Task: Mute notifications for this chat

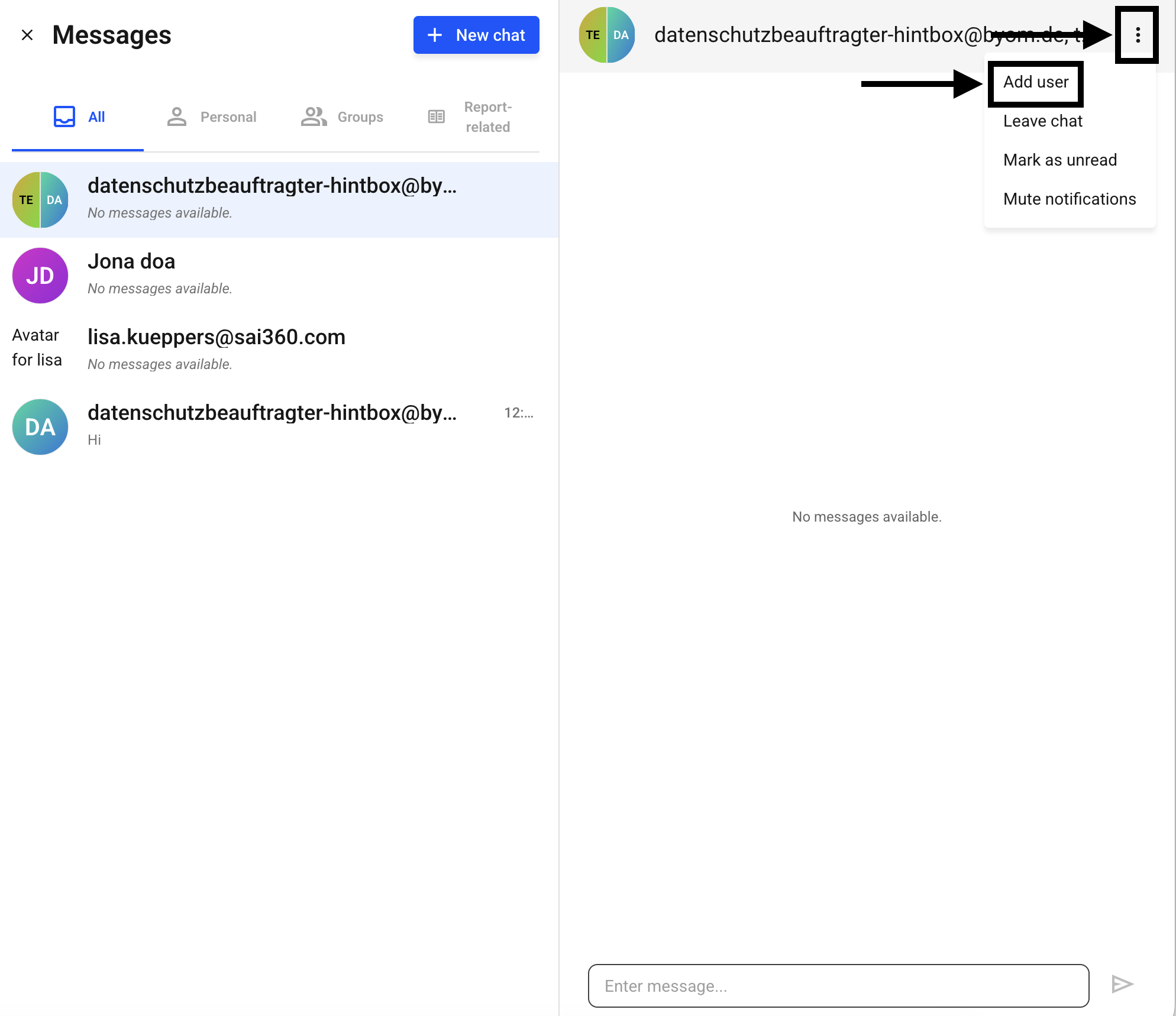Action: click(x=1069, y=199)
